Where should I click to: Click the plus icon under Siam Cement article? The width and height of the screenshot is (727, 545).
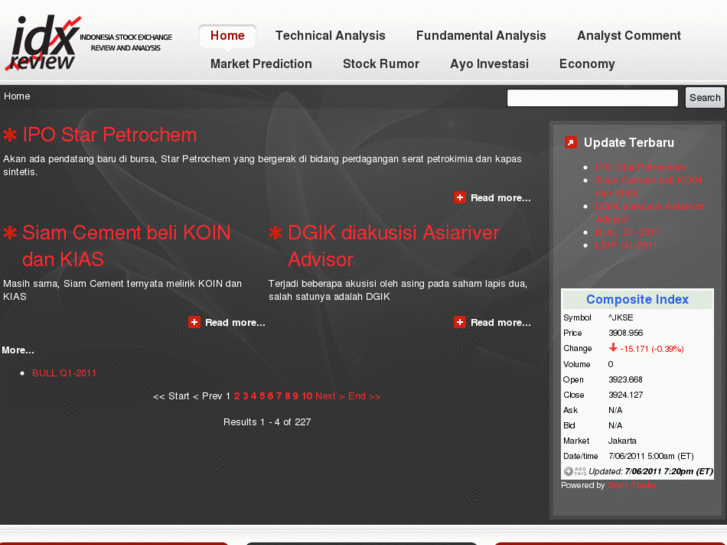pyautogui.click(x=194, y=322)
